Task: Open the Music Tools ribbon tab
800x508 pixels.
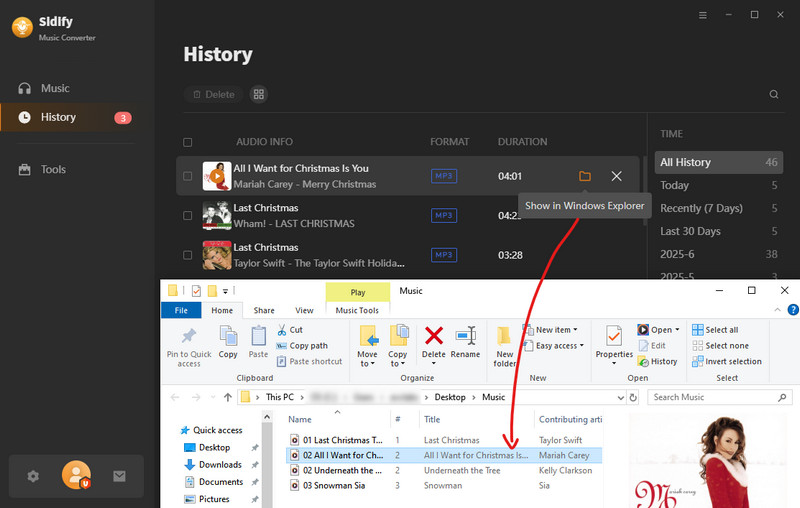Action: tap(357, 310)
